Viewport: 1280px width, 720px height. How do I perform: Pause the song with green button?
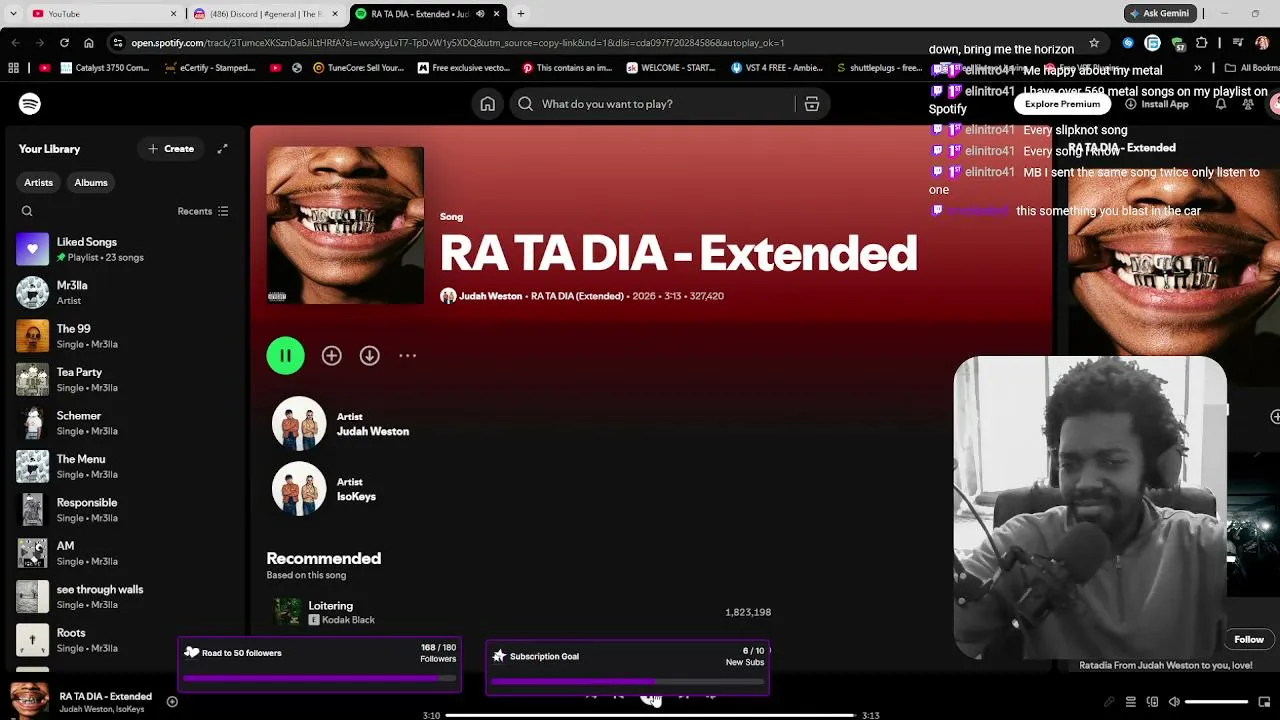285,355
